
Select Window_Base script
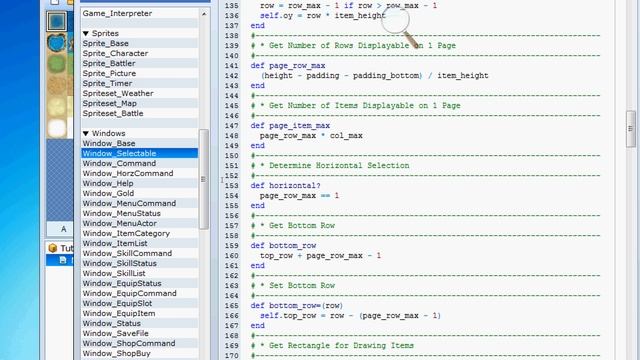(x=140, y=143)
